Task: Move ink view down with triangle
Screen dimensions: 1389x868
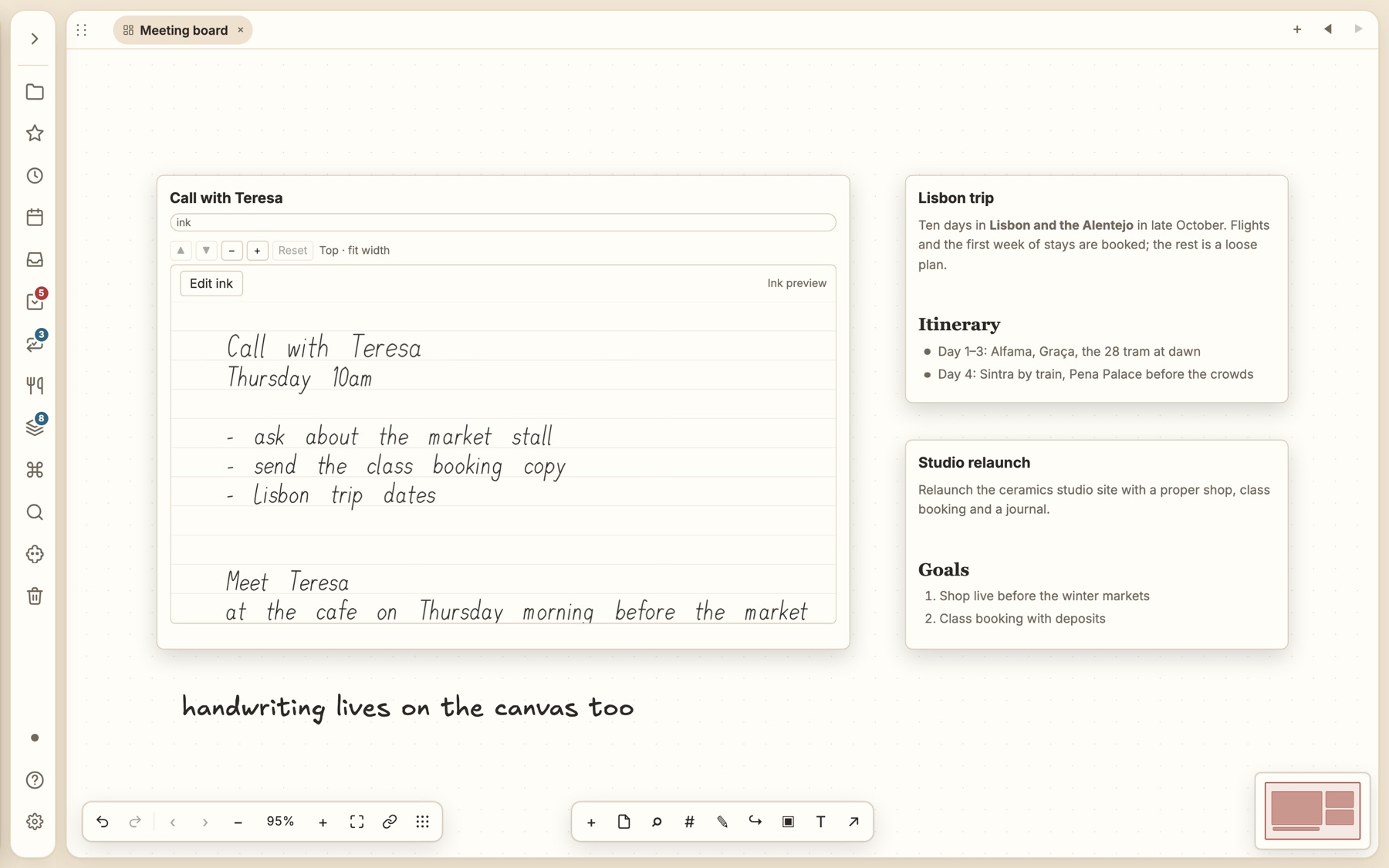Action: (206, 250)
